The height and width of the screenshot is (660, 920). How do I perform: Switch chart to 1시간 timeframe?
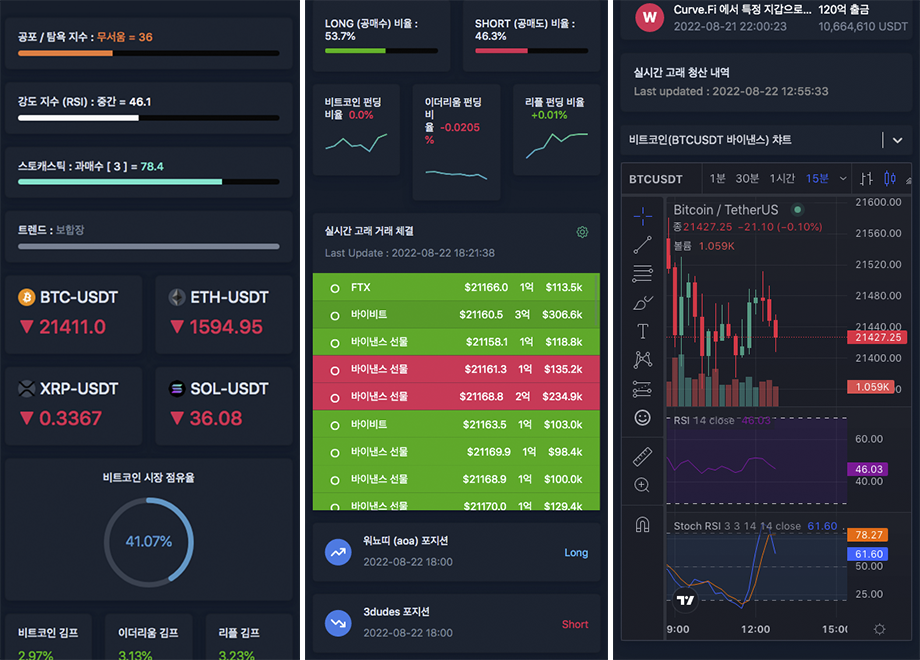[782, 179]
